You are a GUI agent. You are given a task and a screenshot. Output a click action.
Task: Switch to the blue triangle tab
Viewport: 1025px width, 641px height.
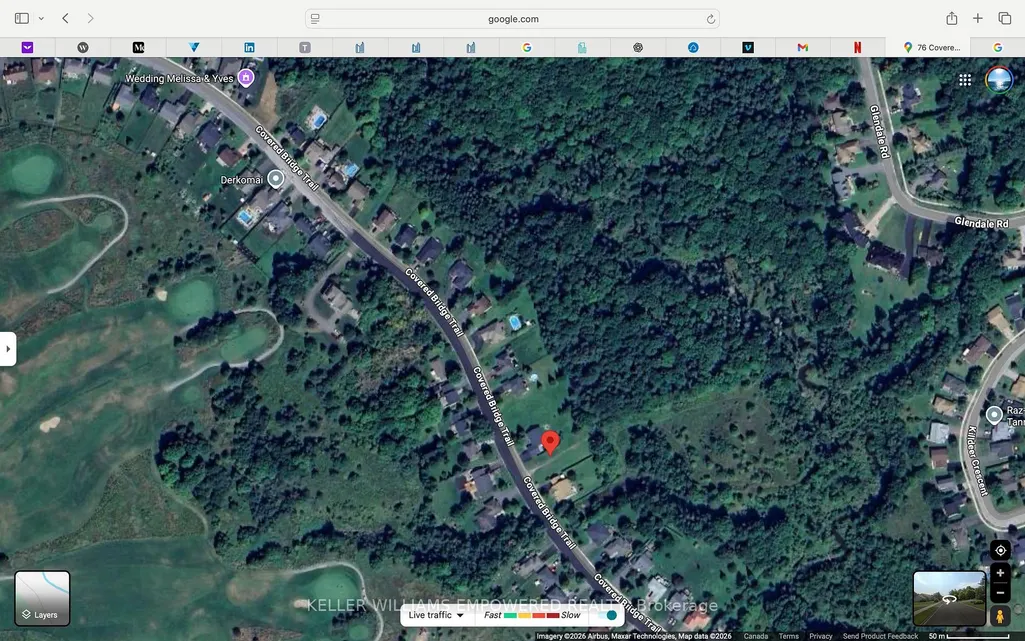194,47
